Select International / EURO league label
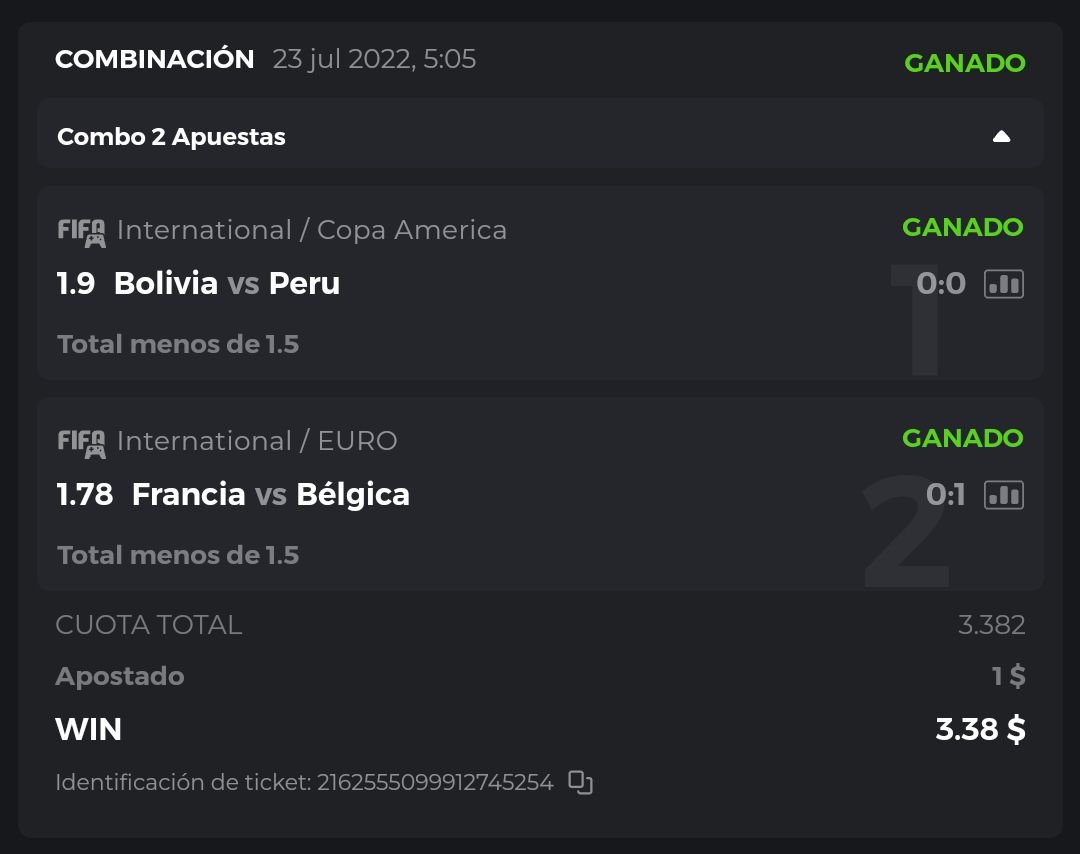Screen dimensions: 1080x854 pyautogui.click(x=257, y=441)
